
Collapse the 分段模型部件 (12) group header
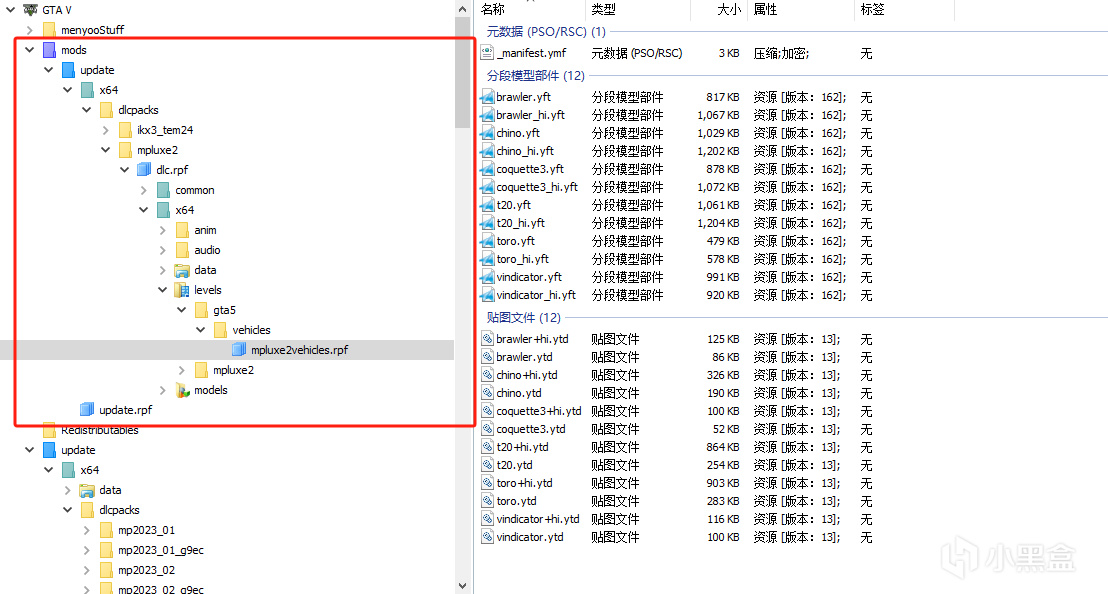click(x=536, y=76)
